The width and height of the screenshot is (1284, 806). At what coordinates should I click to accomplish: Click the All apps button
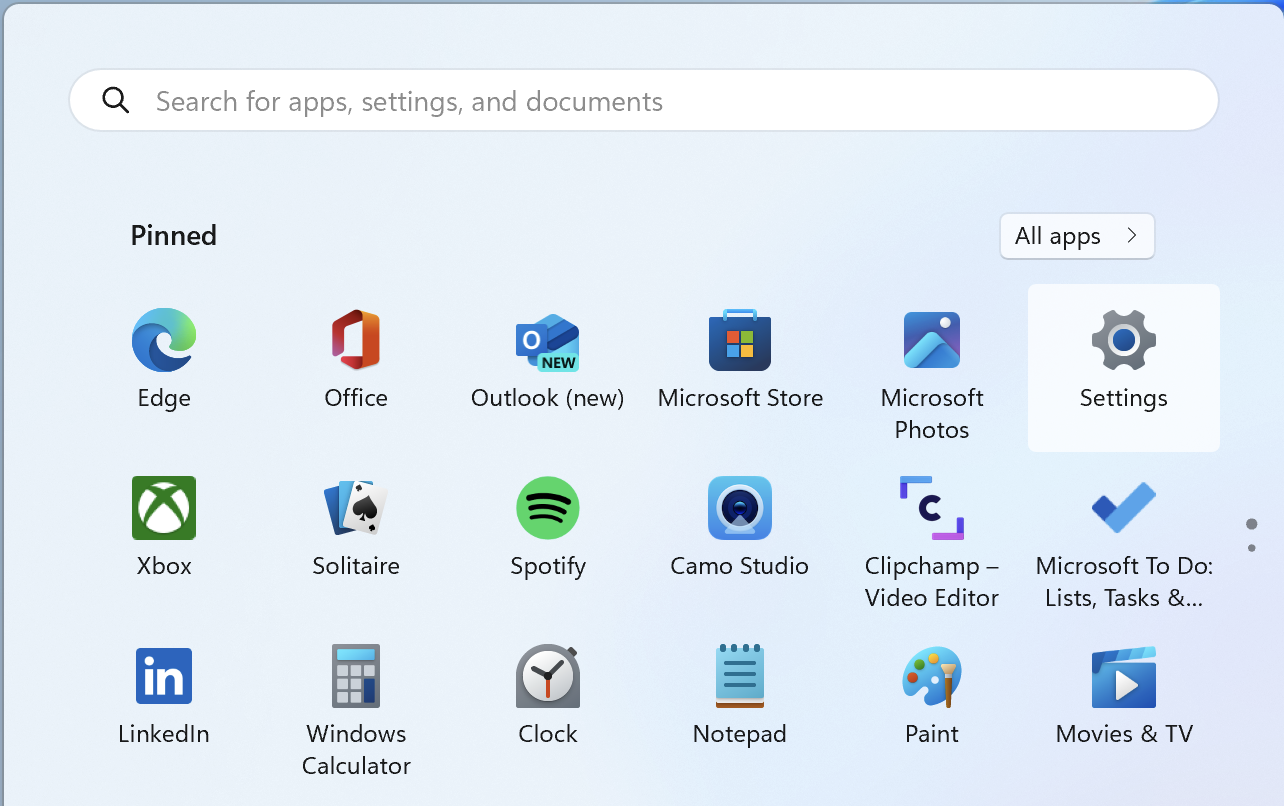[x=1077, y=236]
